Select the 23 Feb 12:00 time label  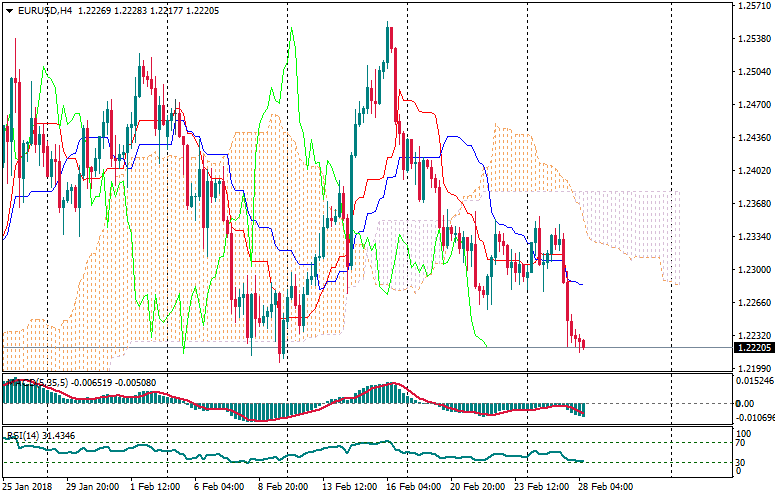(x=539, y=487)
